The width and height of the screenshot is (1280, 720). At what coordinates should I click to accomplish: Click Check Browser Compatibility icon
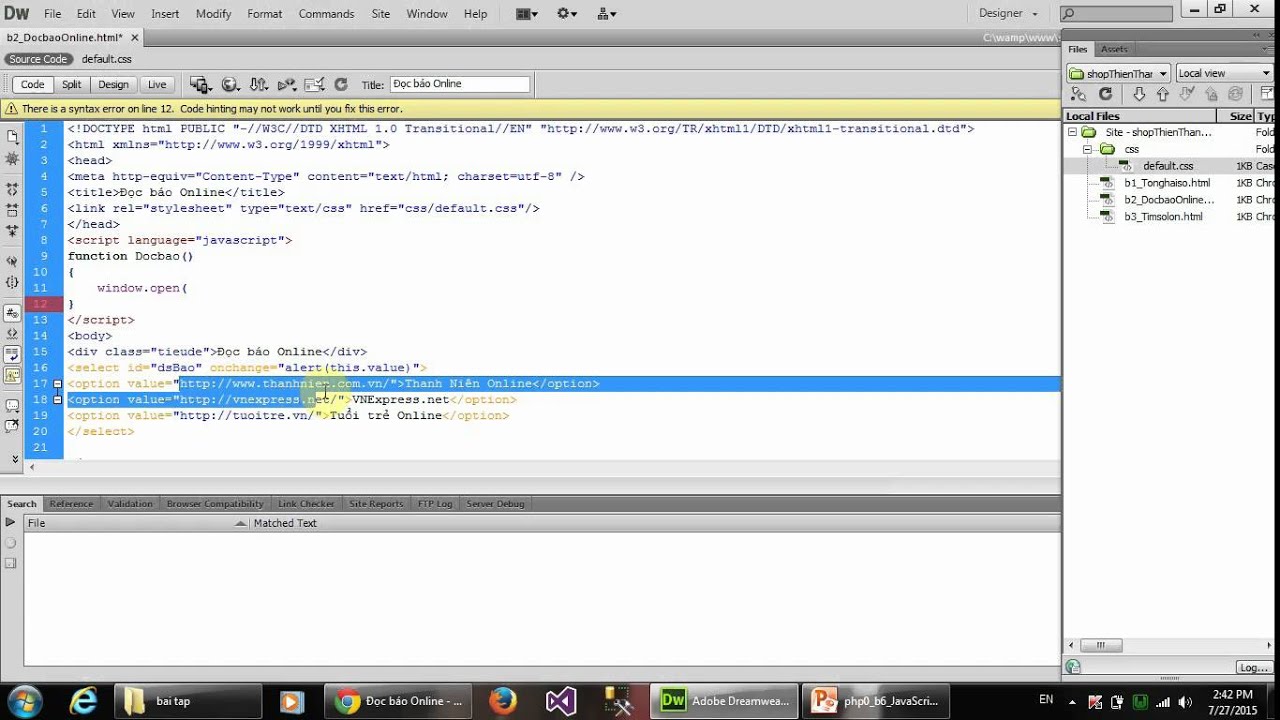click(314, 85)
